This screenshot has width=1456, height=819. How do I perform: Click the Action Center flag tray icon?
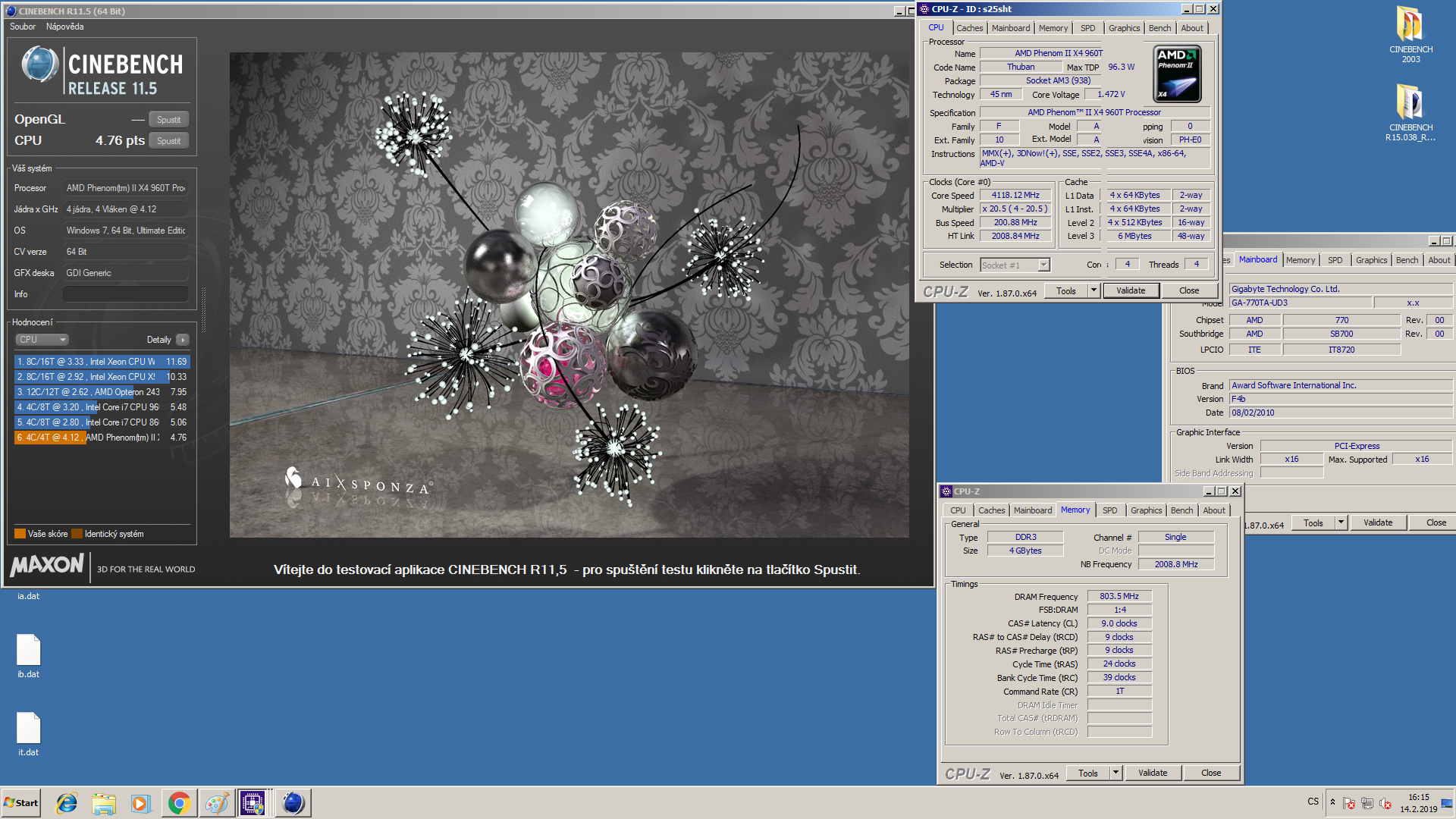click(1348, 803)
